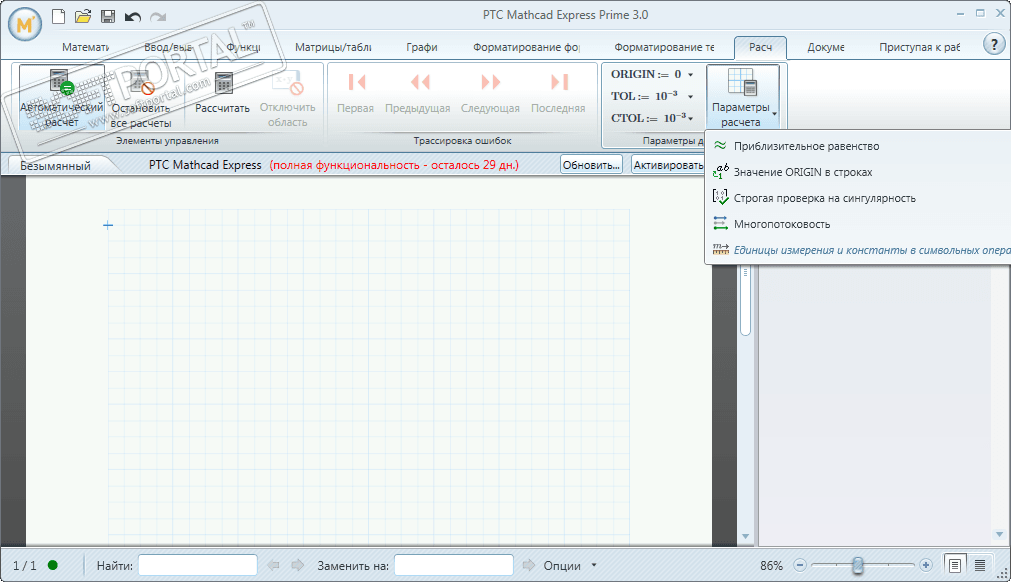Click the trial days remaining red text

tap(394, 165)
